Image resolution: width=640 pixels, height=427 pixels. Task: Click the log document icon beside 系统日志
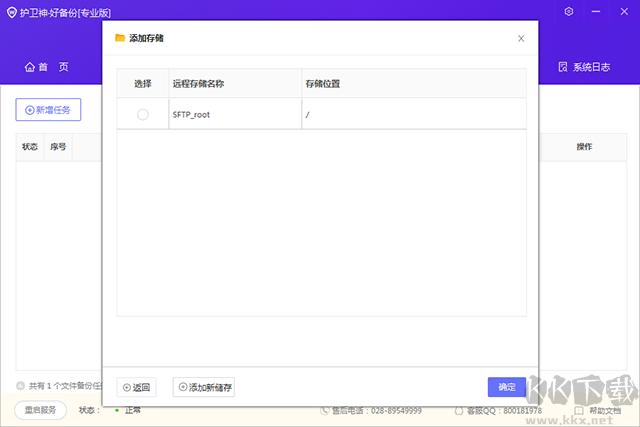(x=563, y=67)
